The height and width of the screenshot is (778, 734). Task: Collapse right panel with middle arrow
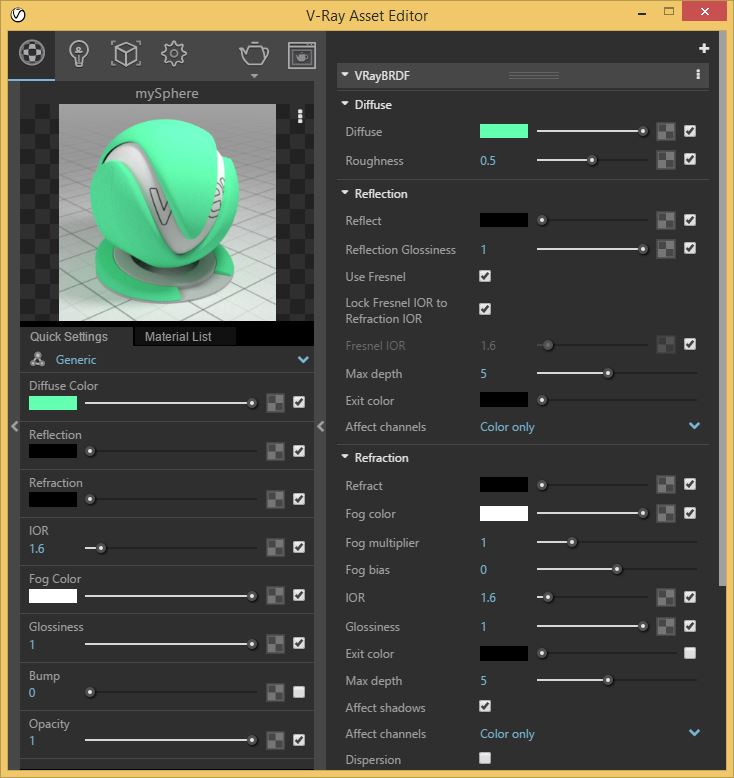[x=321, y=426]
